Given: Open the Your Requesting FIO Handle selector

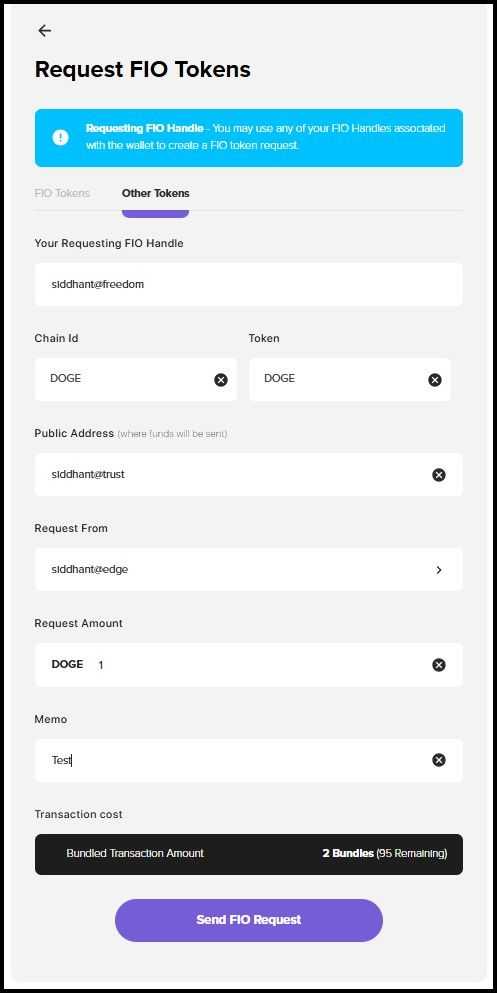Looking at the screenshot, I should [249, 285].
